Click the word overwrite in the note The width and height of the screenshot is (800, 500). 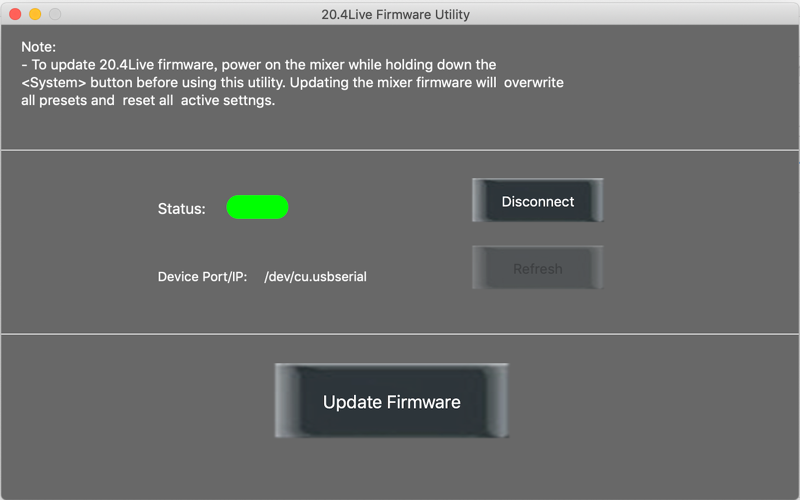[x=534, y=83]
